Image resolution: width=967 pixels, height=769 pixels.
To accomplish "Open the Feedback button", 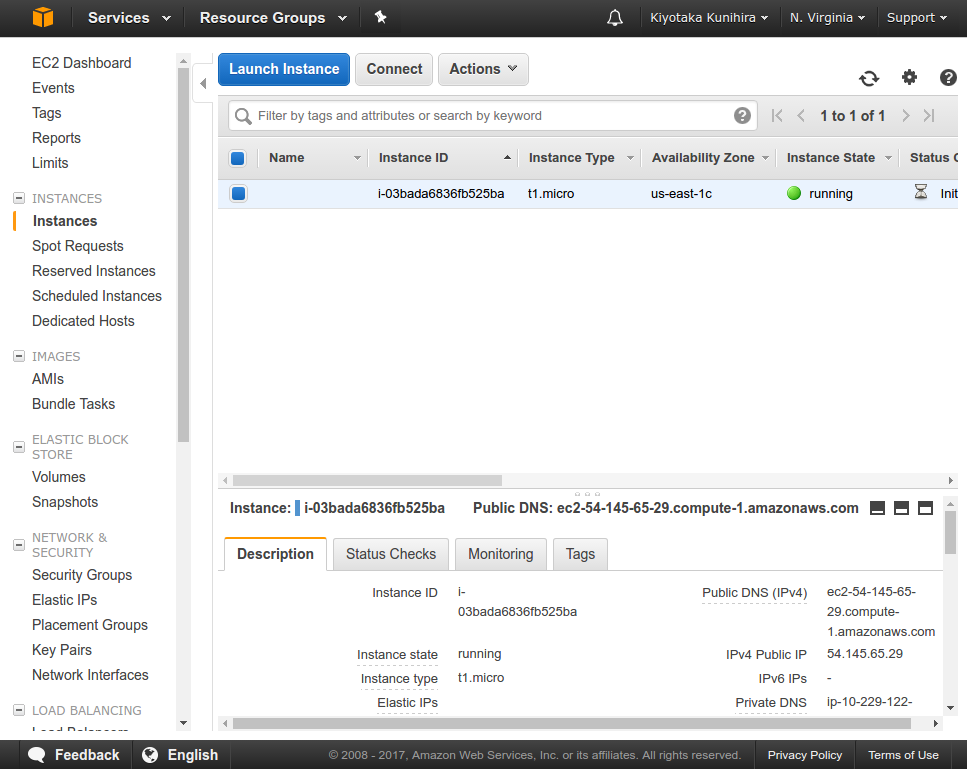I will click(74, 755).
